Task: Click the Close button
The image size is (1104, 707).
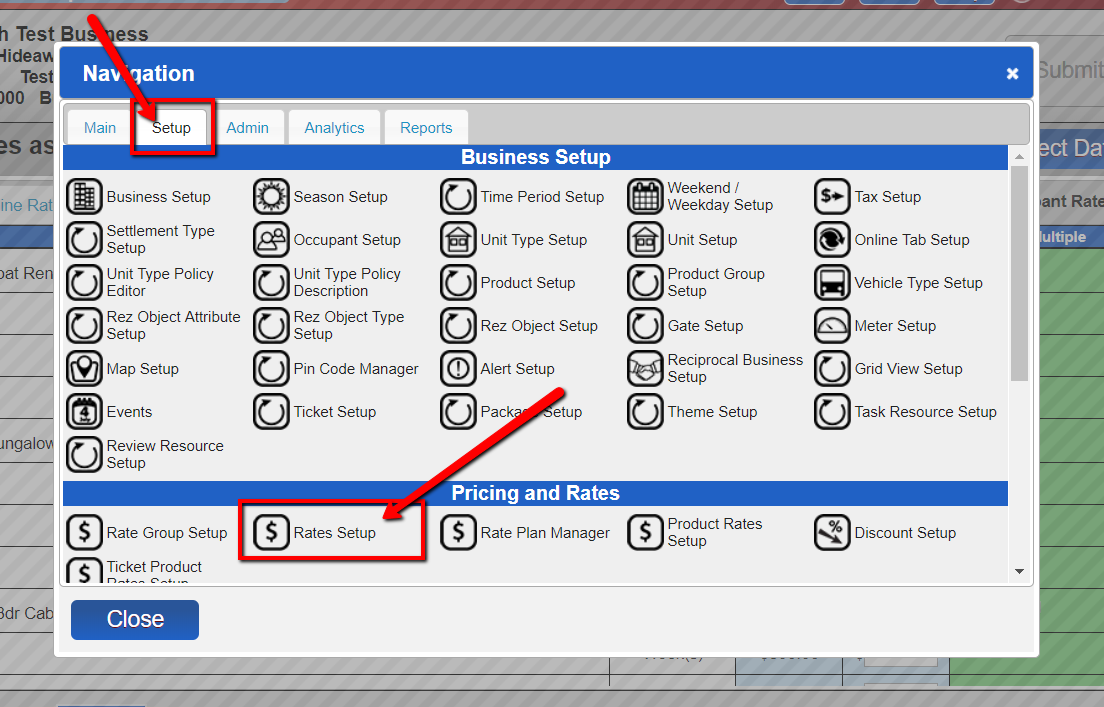Action: (x=135, y=620)
